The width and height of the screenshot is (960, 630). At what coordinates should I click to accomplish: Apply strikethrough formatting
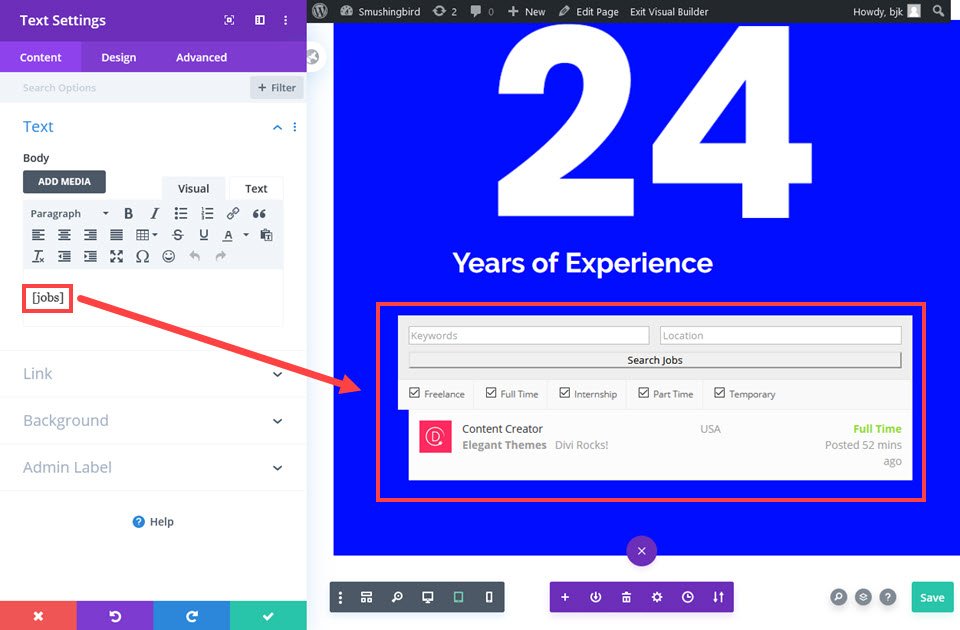coord(178,234)
